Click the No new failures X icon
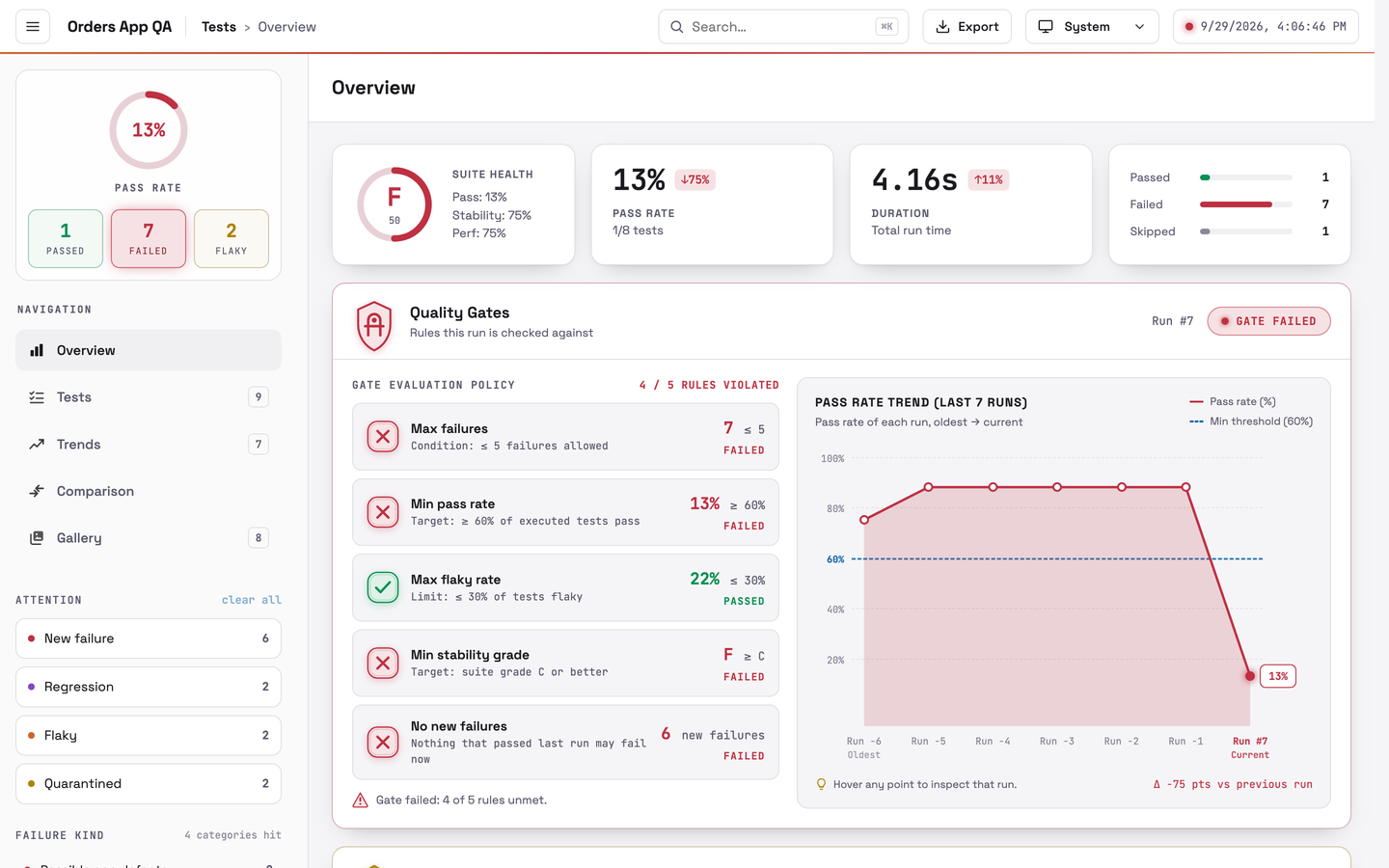Viewport: 1389px width, 868px height. [x=383, y=743]
